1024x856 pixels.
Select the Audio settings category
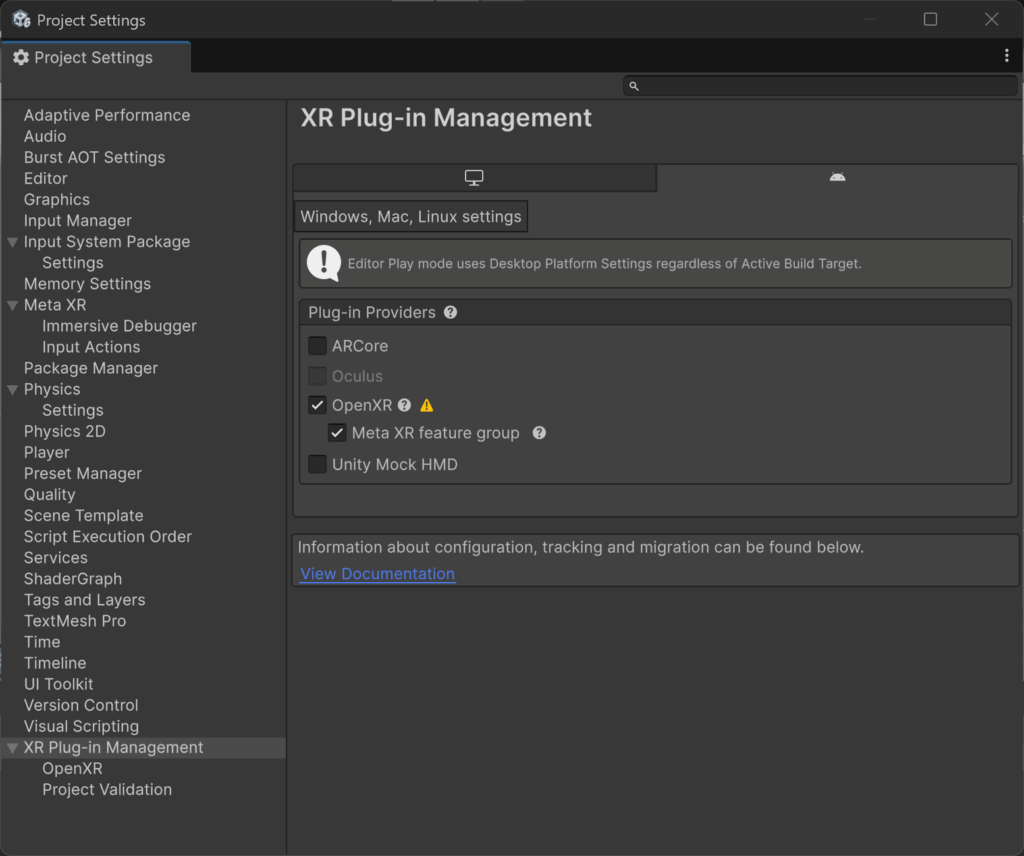coord(45,136)
